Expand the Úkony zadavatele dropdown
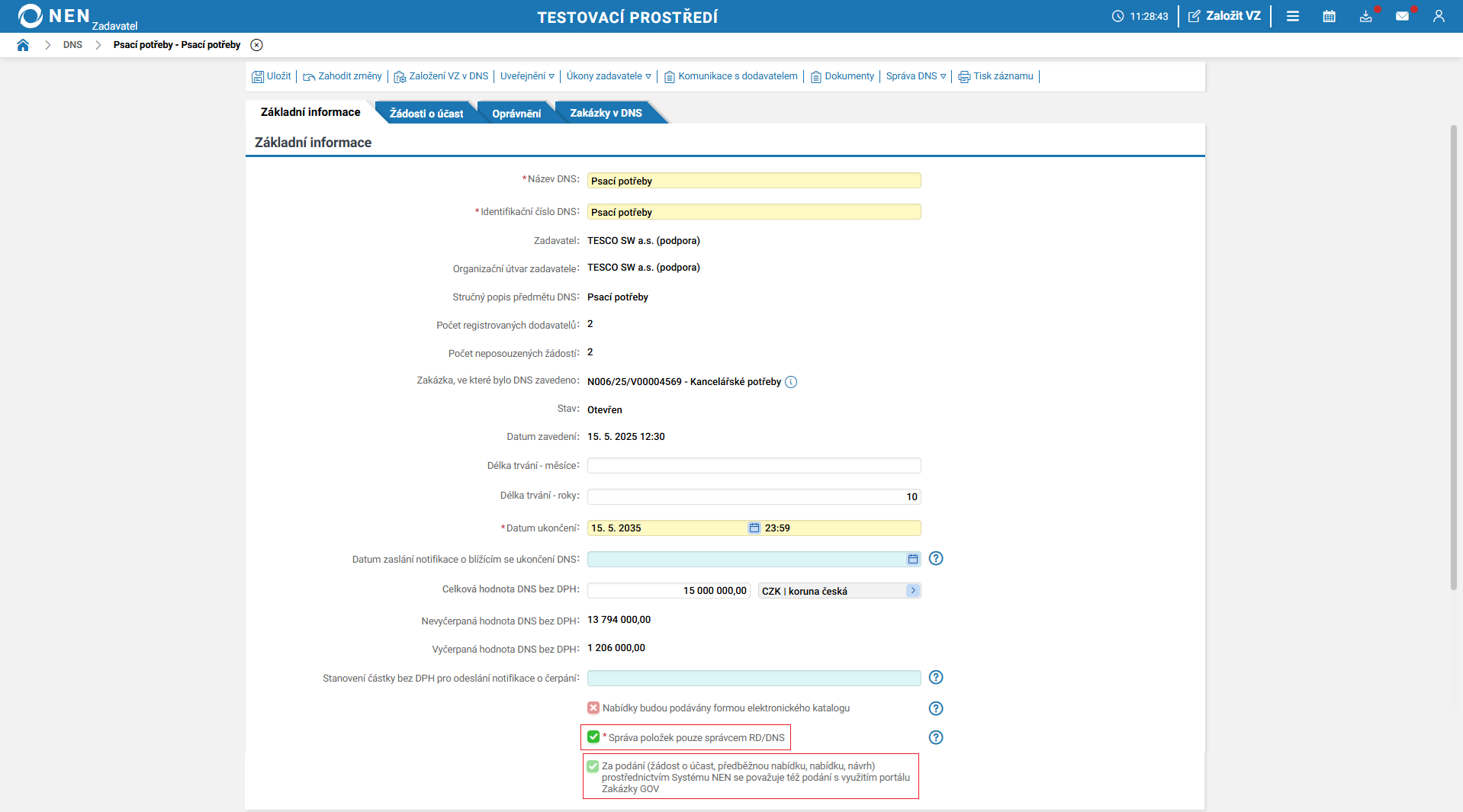This screenshot has width=1463, height=812. 609,76
